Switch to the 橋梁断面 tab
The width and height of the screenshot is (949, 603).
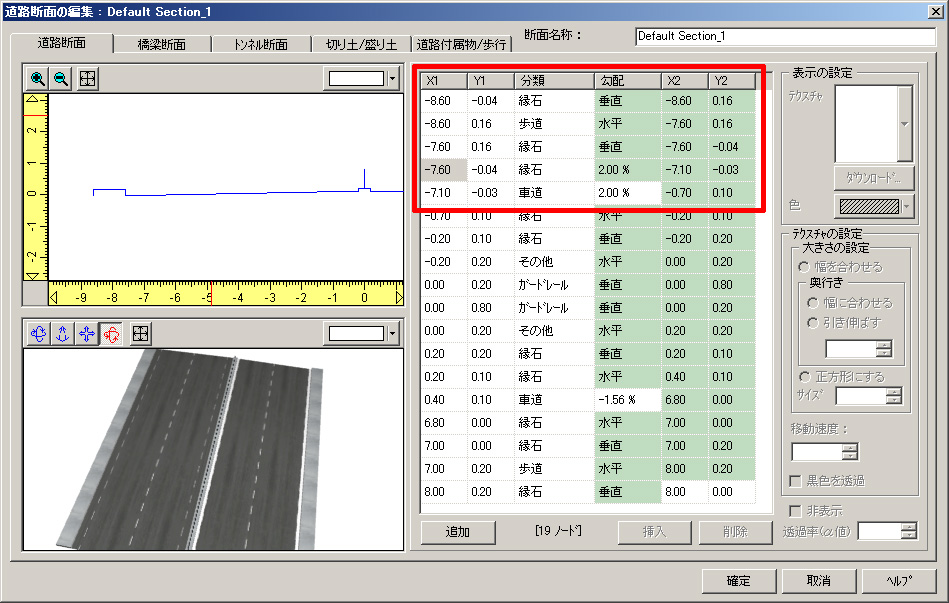[x=162, y=44]
